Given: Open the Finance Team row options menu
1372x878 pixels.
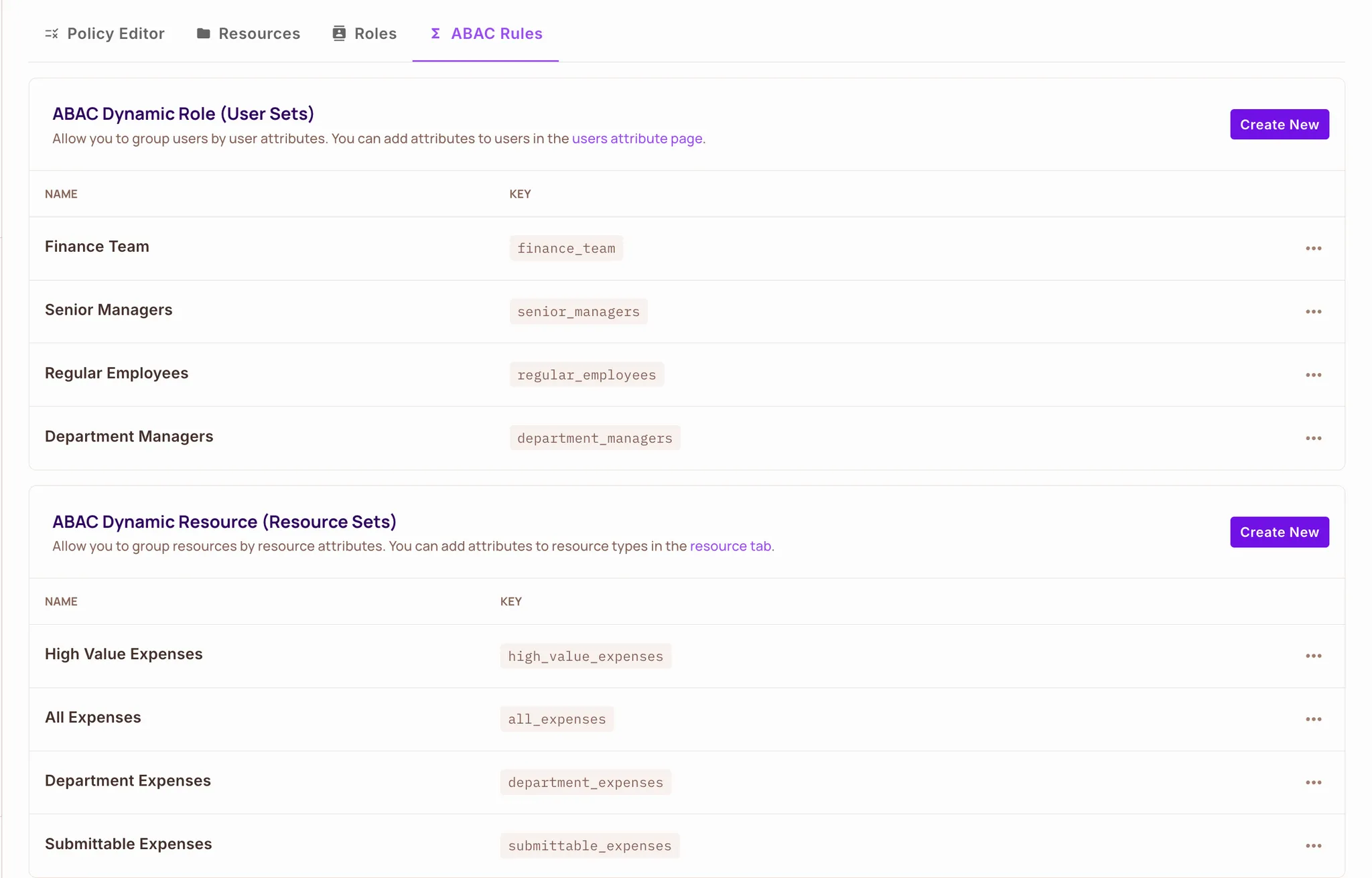Looking at the screenshot, I should (1313, 248).
